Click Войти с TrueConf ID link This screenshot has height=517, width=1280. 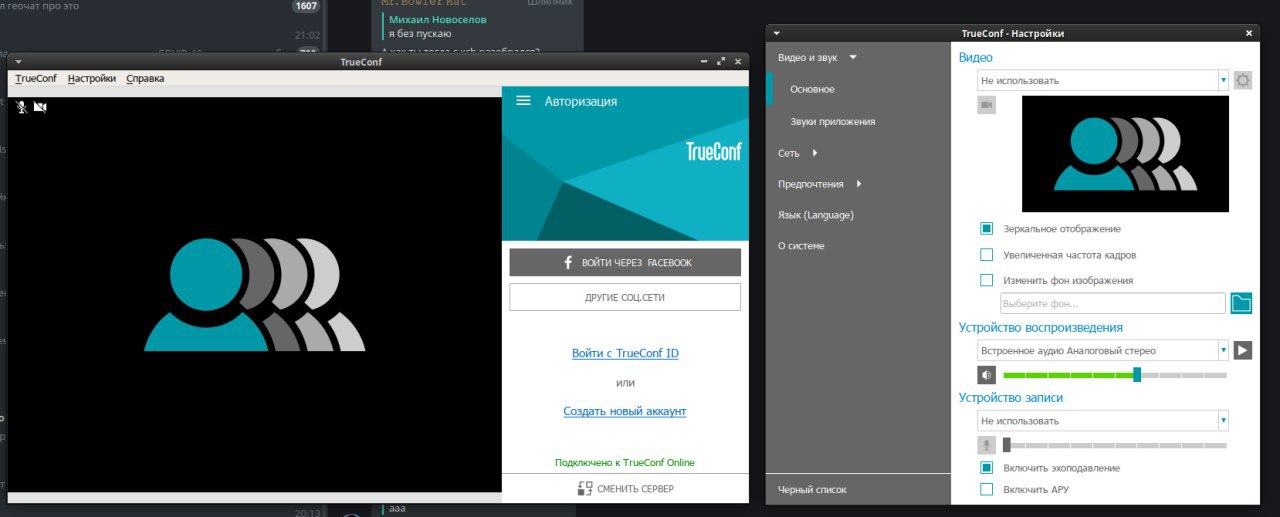625,353
